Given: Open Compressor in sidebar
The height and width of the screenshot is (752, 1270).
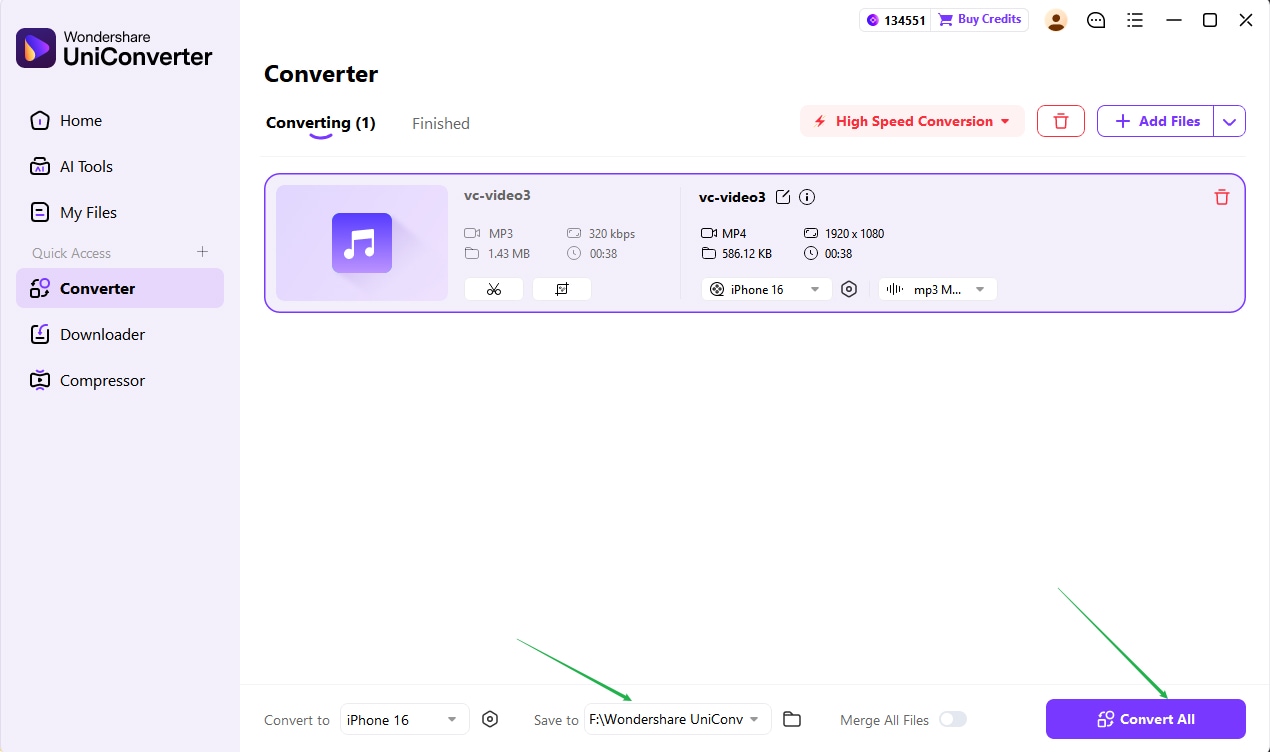Looking at the screenshot, I should coord(120,380).
